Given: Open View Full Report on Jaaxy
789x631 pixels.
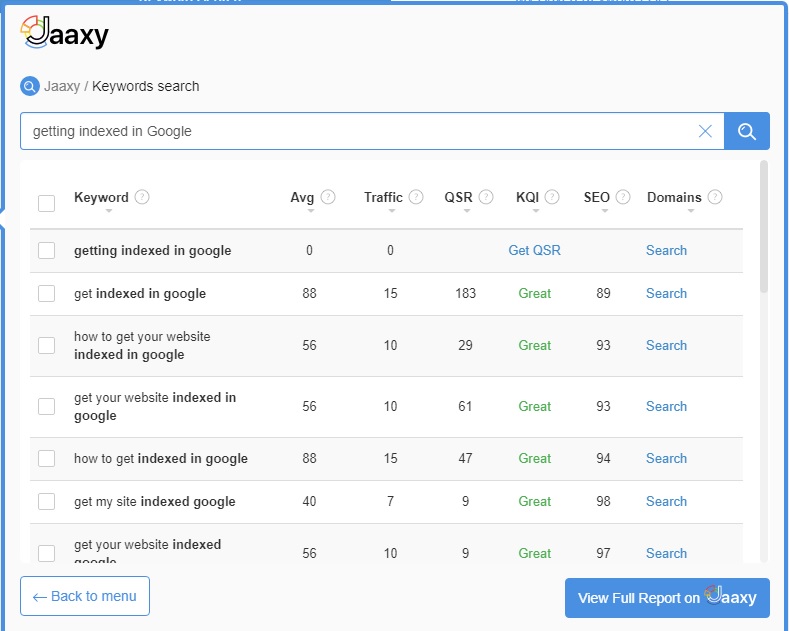Looking at the screenshot, I should (x=667, y=598).
